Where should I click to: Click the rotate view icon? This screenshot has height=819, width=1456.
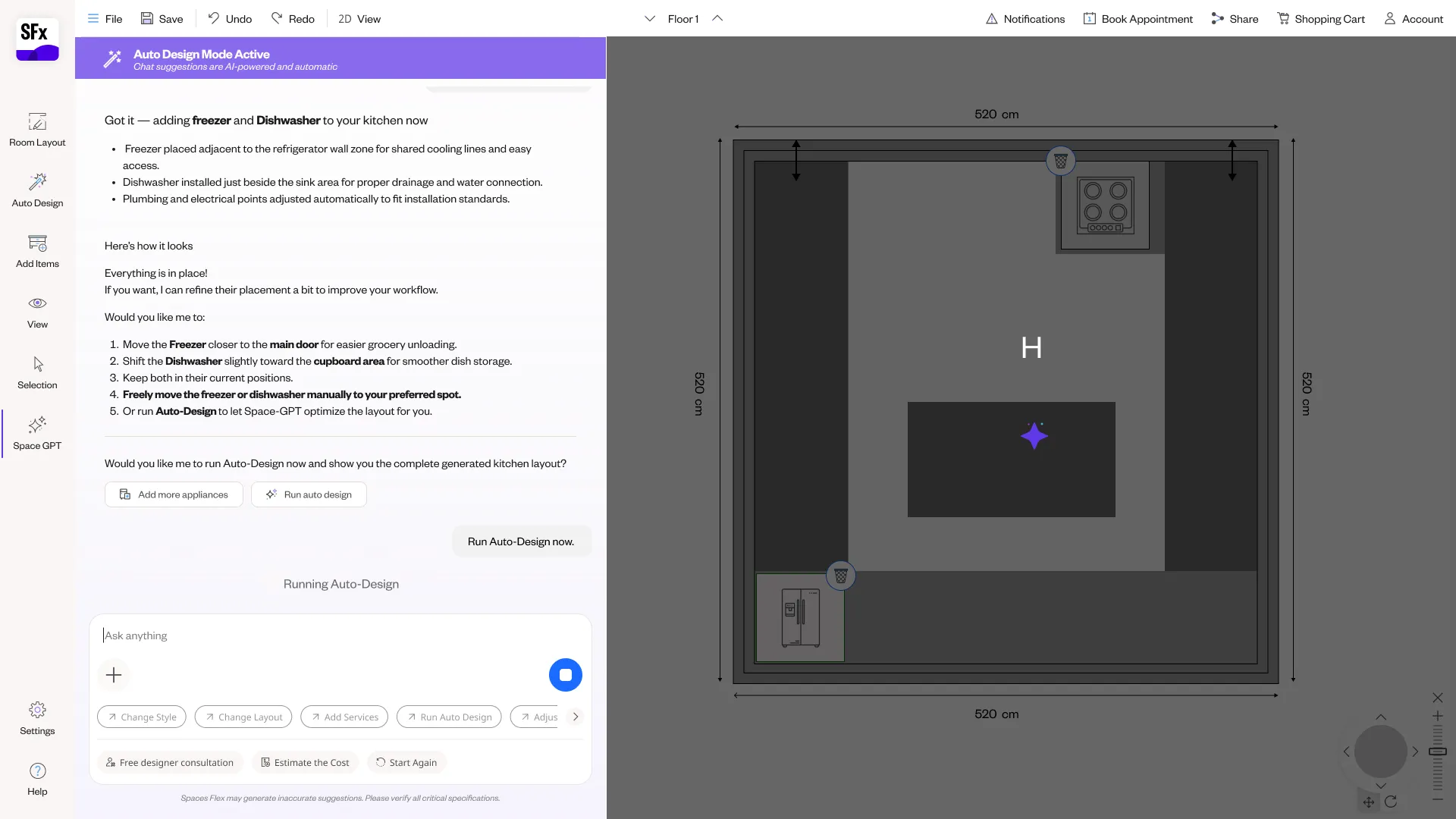tap(1391, 802)
